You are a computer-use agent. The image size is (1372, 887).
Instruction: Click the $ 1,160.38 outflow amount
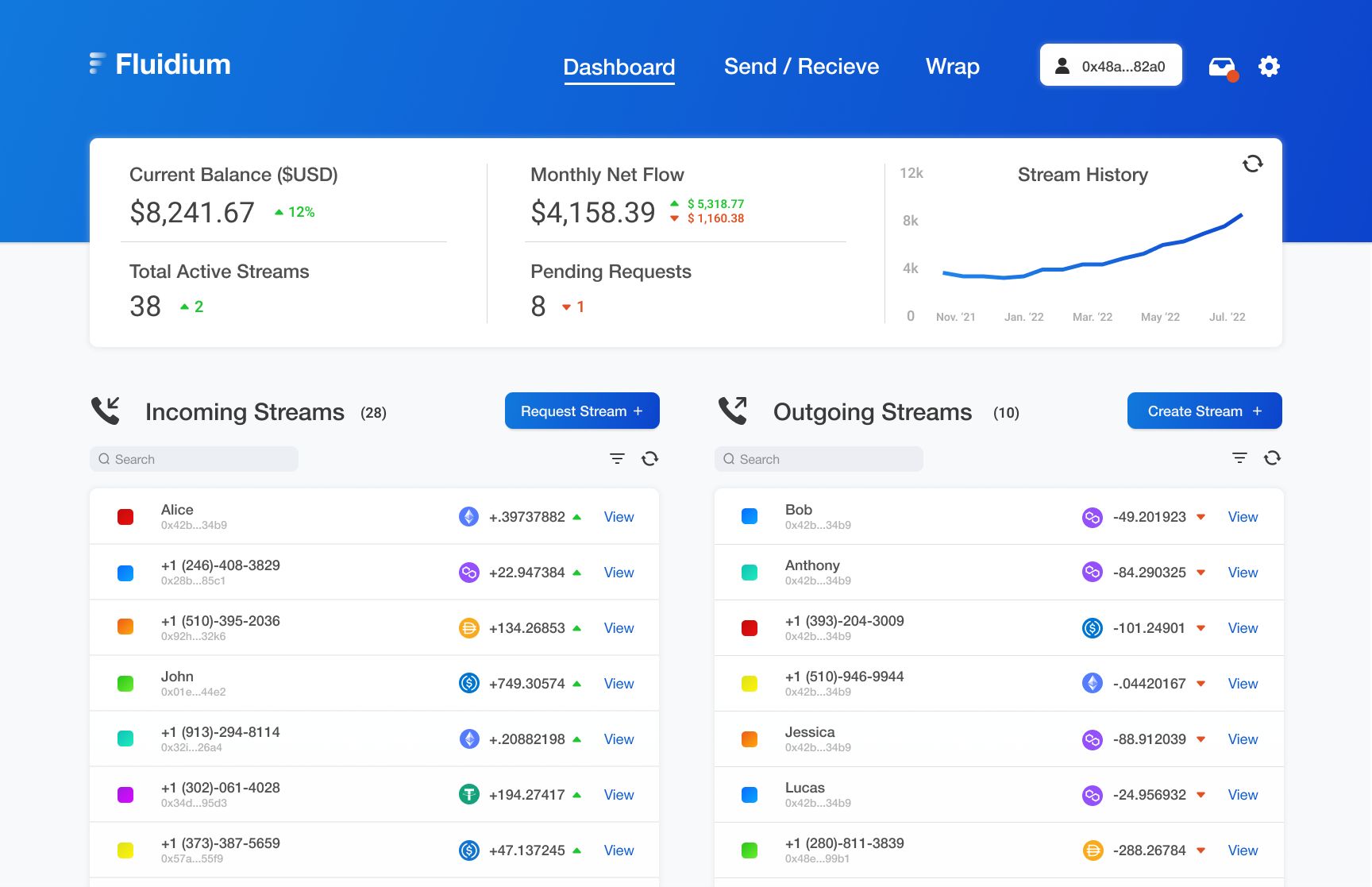715,218
